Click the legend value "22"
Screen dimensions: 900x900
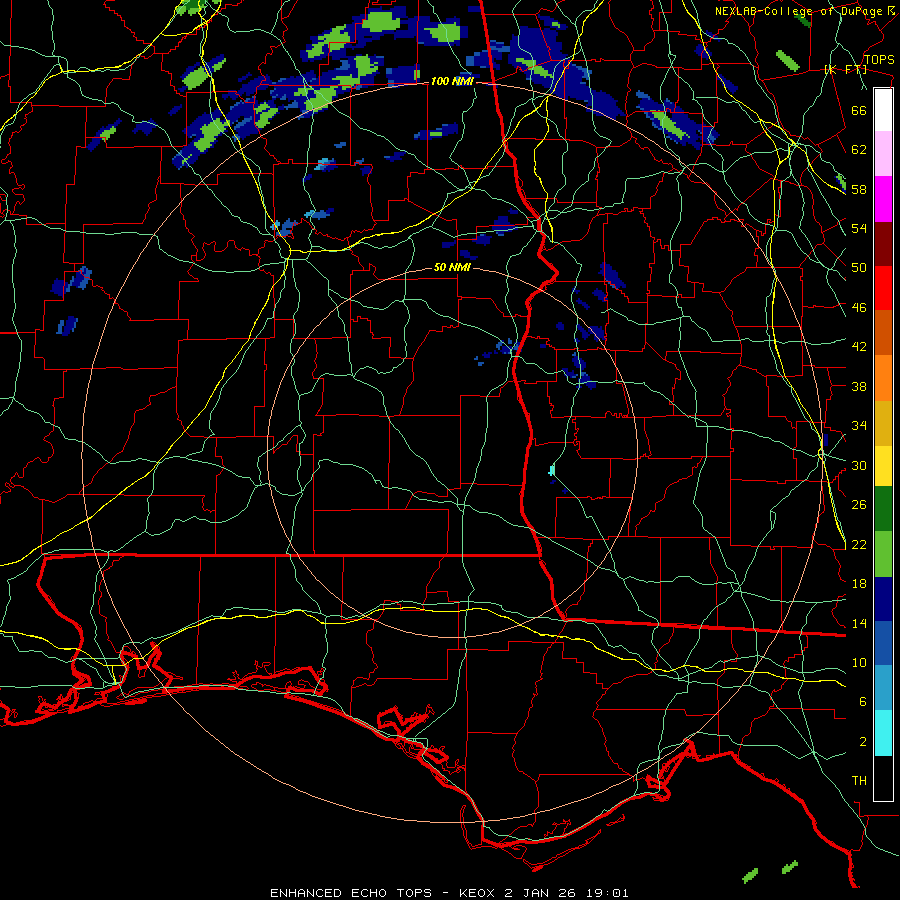(x=859, y=544)
